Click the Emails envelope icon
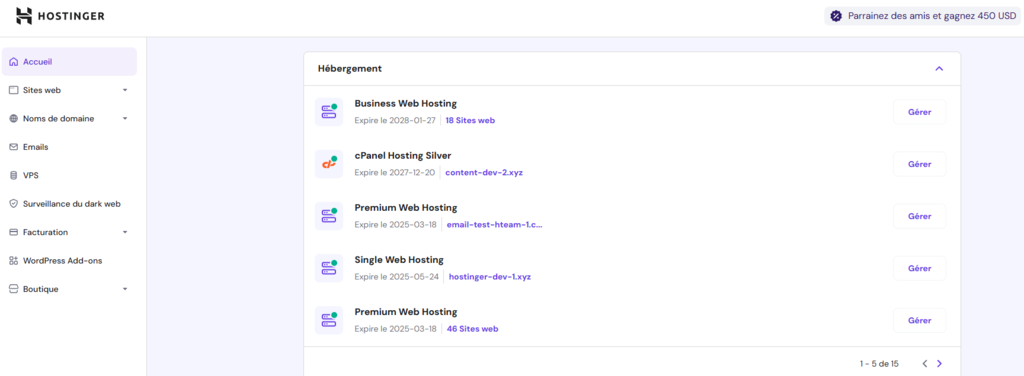The height and width of the screenshot is (376, 1024). coord(14,147)
